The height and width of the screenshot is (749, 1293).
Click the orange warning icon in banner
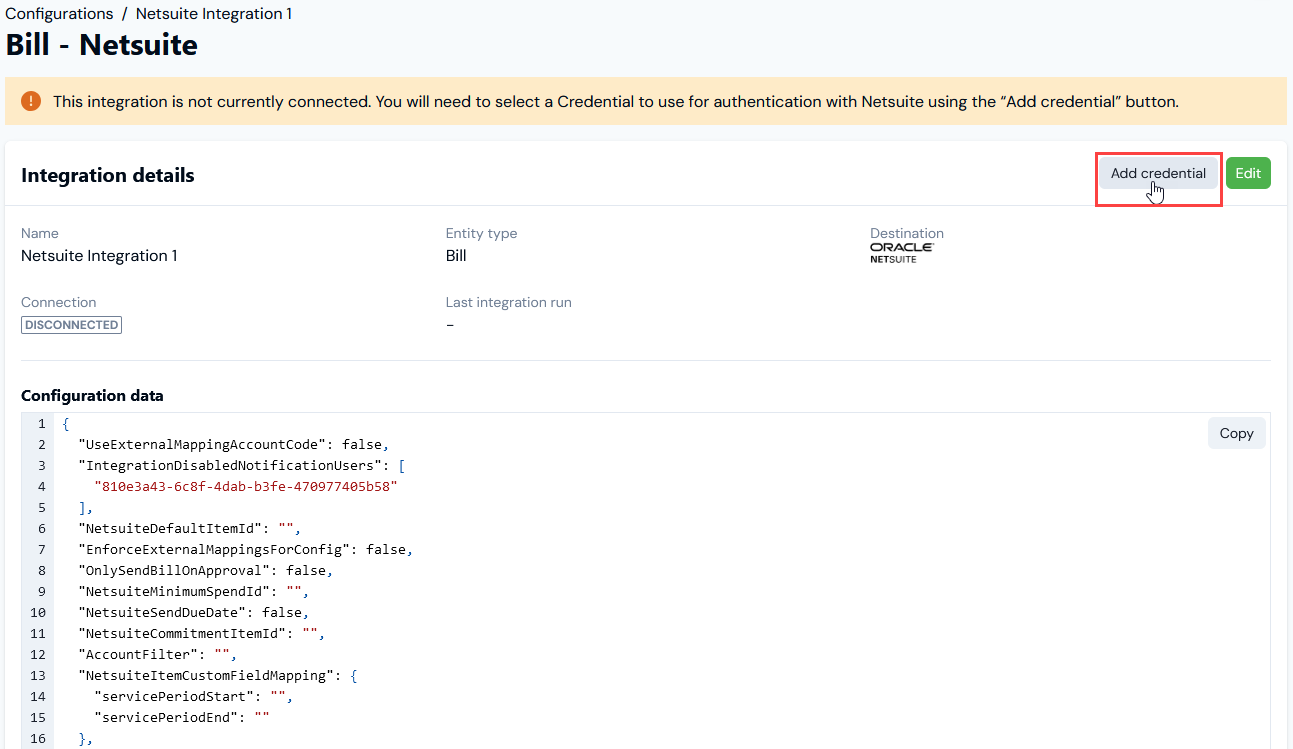(32, 101)
